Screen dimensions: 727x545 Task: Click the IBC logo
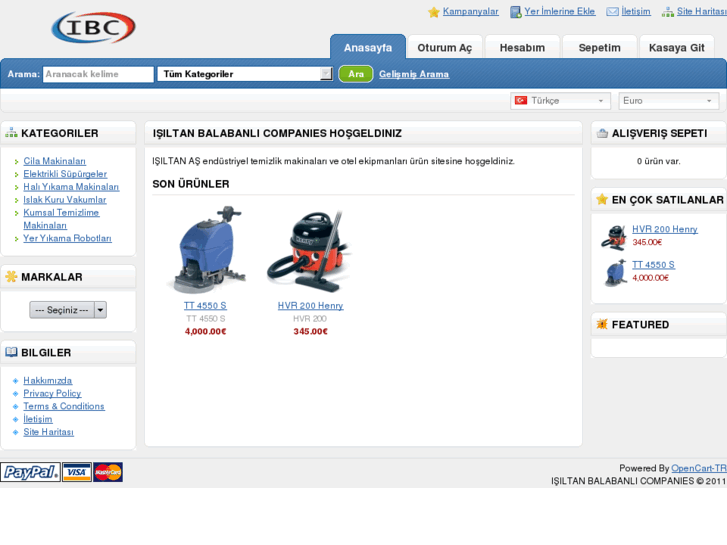[x=93, y=27]
